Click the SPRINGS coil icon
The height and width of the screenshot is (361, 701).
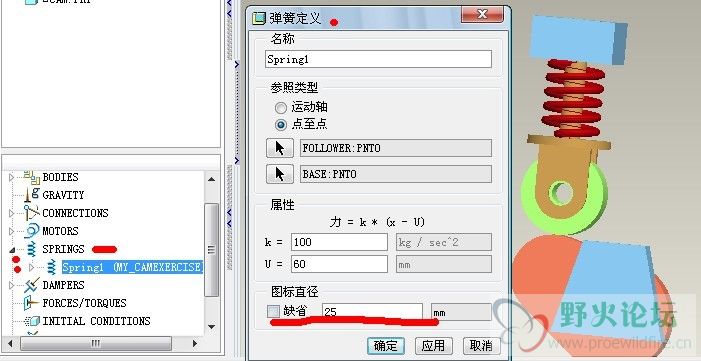[x=32, y=249]
